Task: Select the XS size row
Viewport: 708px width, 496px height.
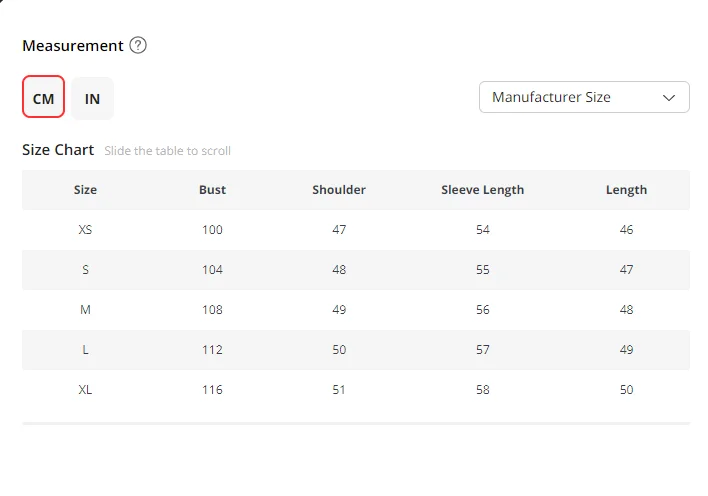Action: click(x=356, y=230)
